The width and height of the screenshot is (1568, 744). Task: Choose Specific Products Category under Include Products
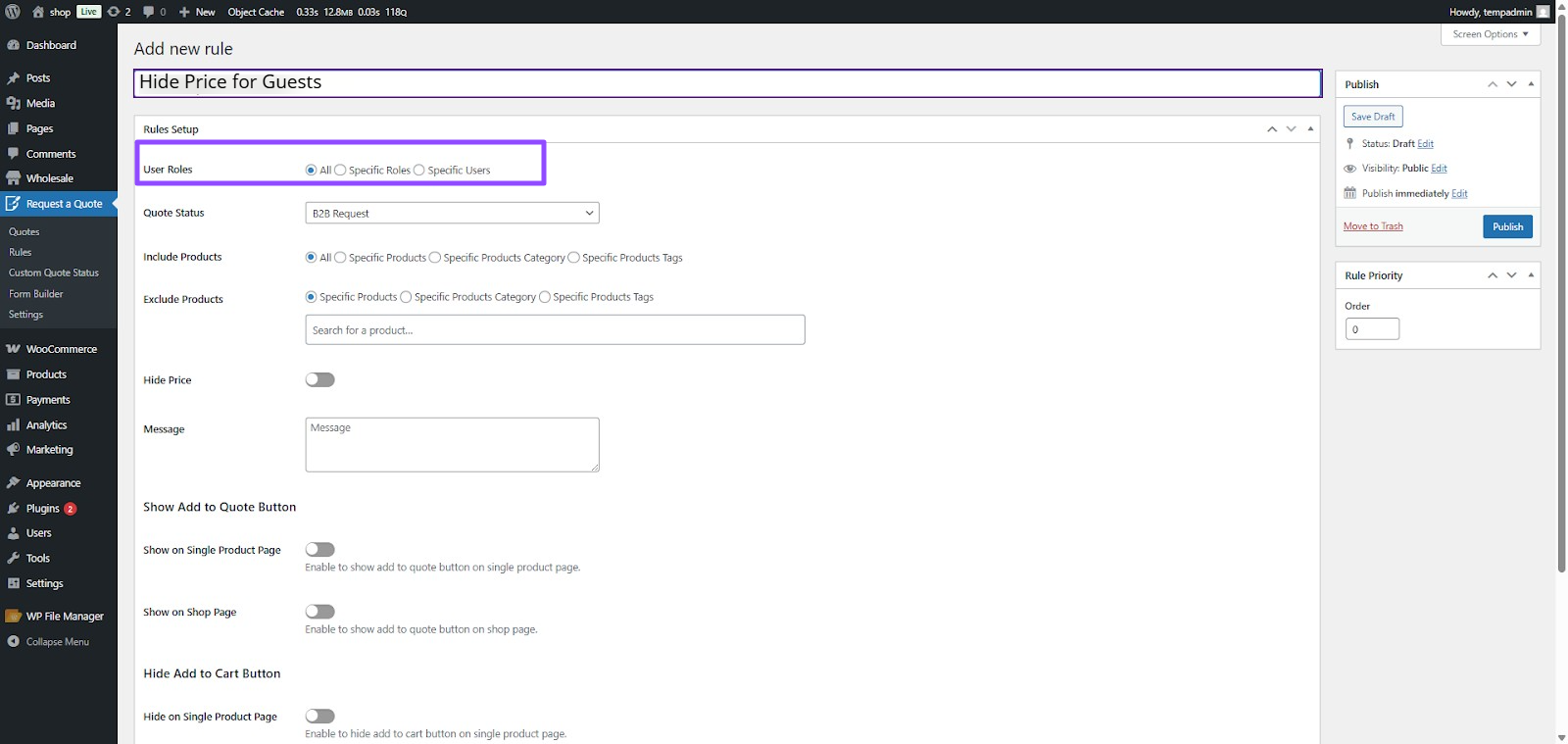tap(435, 258)
